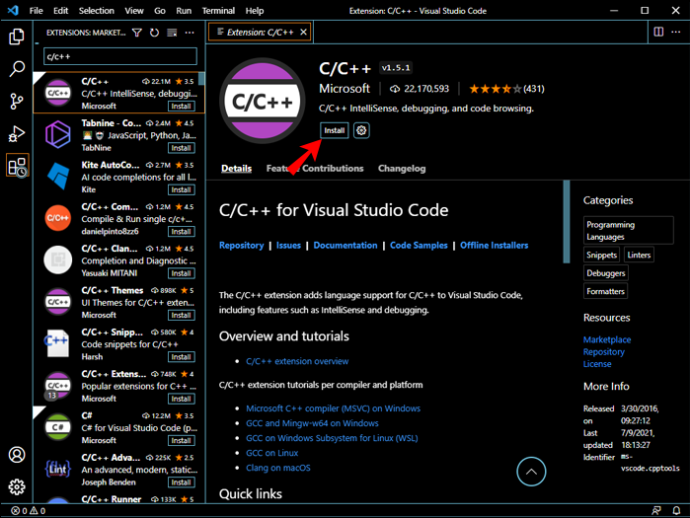Install the C/C++ extension from details page
Screen dimensions: 690x518
pyautogui.click(x=334, y=130)
